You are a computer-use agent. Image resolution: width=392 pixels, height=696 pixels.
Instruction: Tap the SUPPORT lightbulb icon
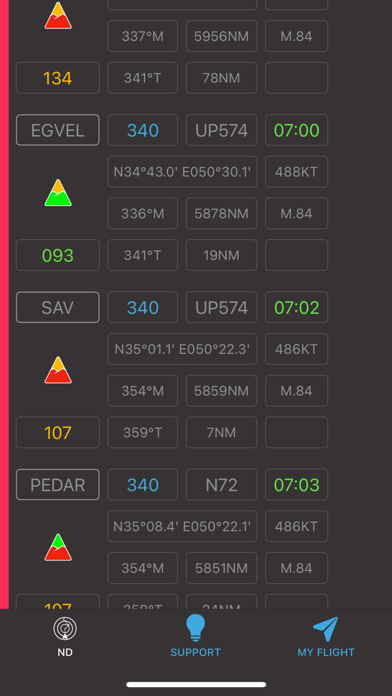(195, 628)
